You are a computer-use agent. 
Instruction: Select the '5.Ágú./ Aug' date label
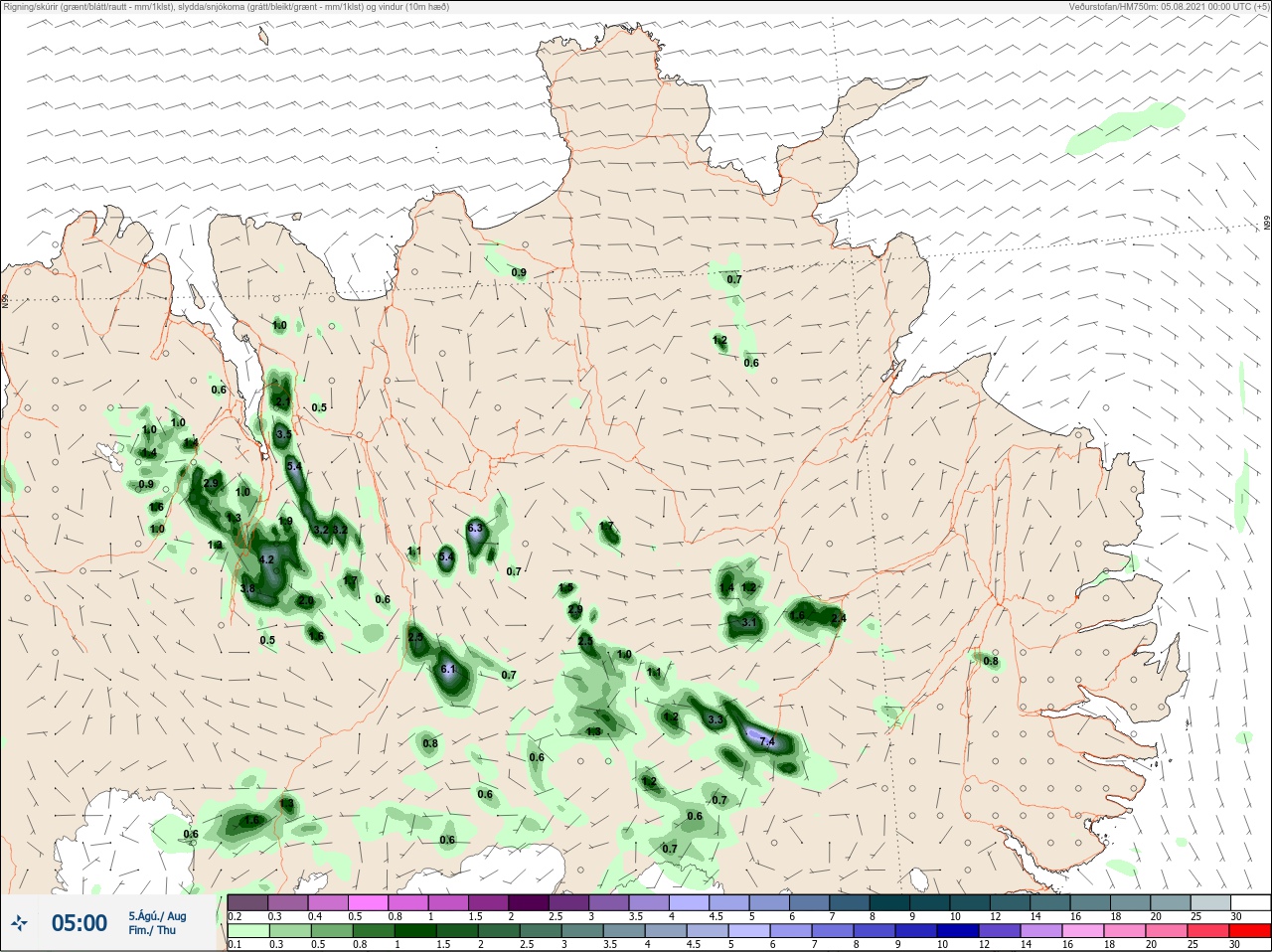tap(157, 916)
